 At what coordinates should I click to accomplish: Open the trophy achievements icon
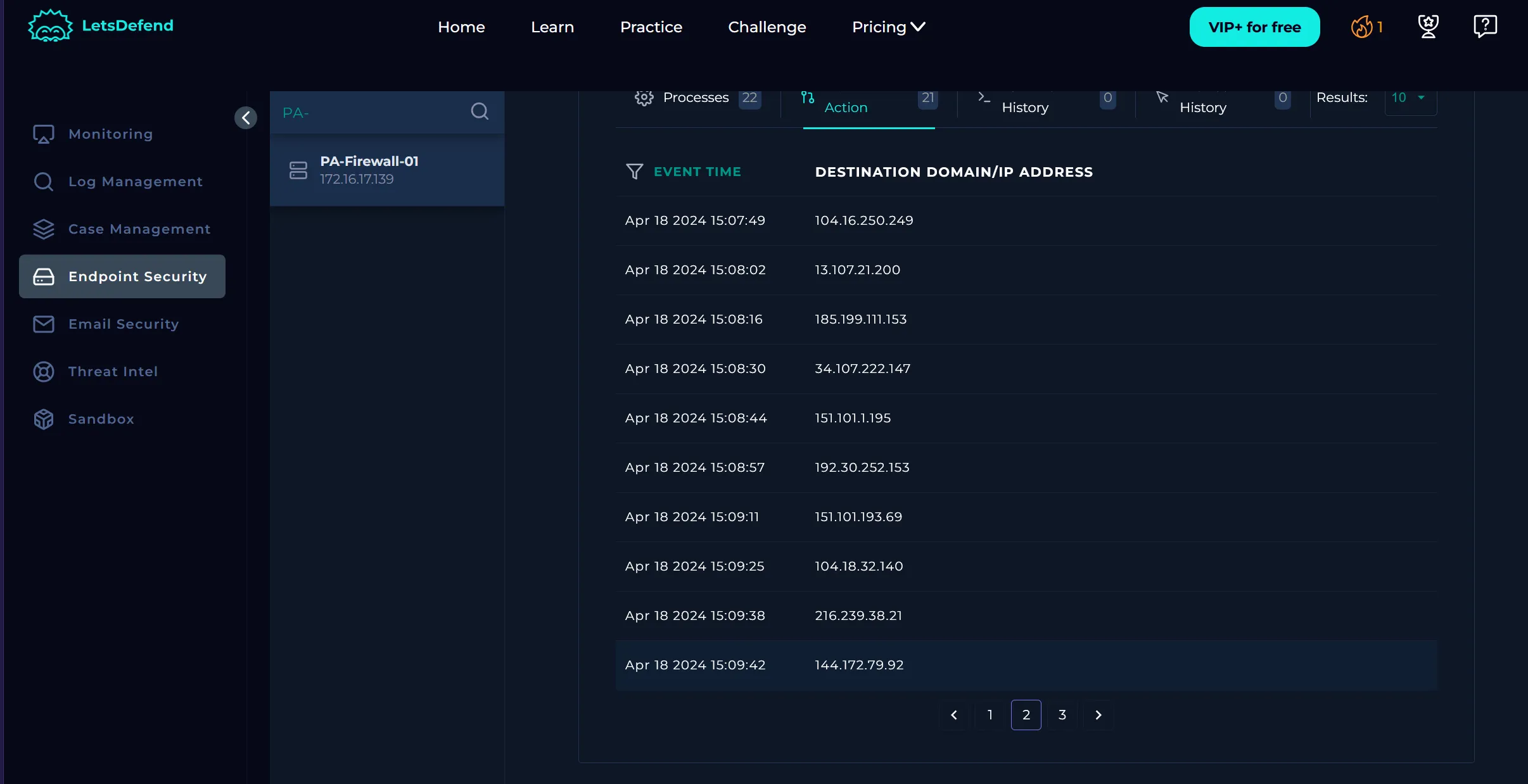(x=1428, y=27)
